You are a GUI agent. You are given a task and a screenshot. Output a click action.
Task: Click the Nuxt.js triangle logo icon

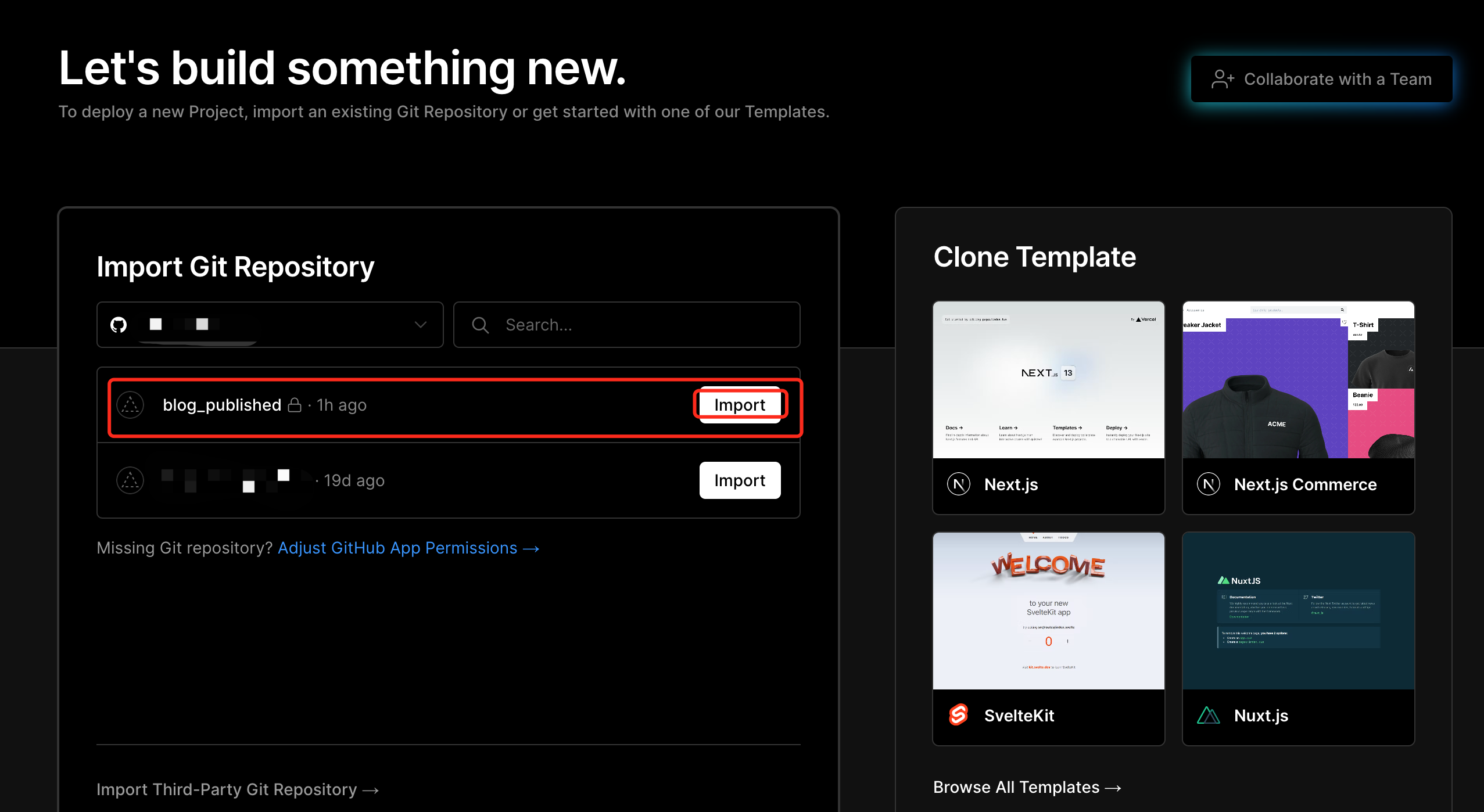(x=1208, y=715)
